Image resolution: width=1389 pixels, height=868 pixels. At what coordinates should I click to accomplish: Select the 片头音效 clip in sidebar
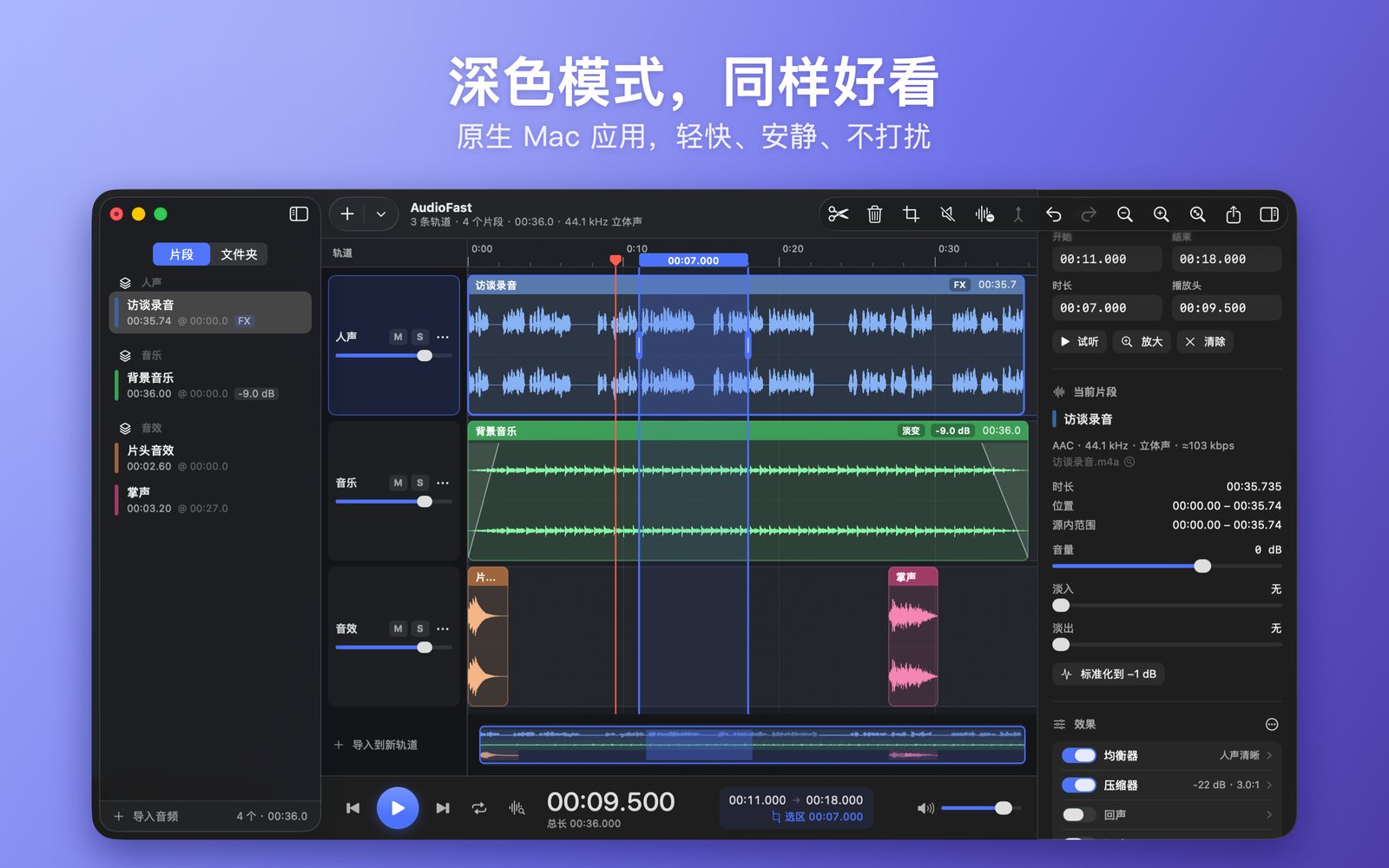tap(210, 458)
